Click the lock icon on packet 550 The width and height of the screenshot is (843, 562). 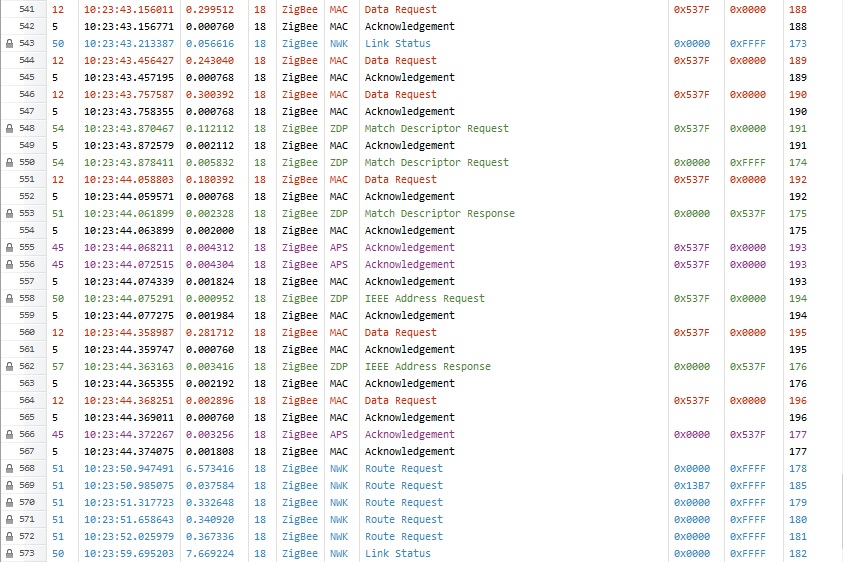pos(9,162)
